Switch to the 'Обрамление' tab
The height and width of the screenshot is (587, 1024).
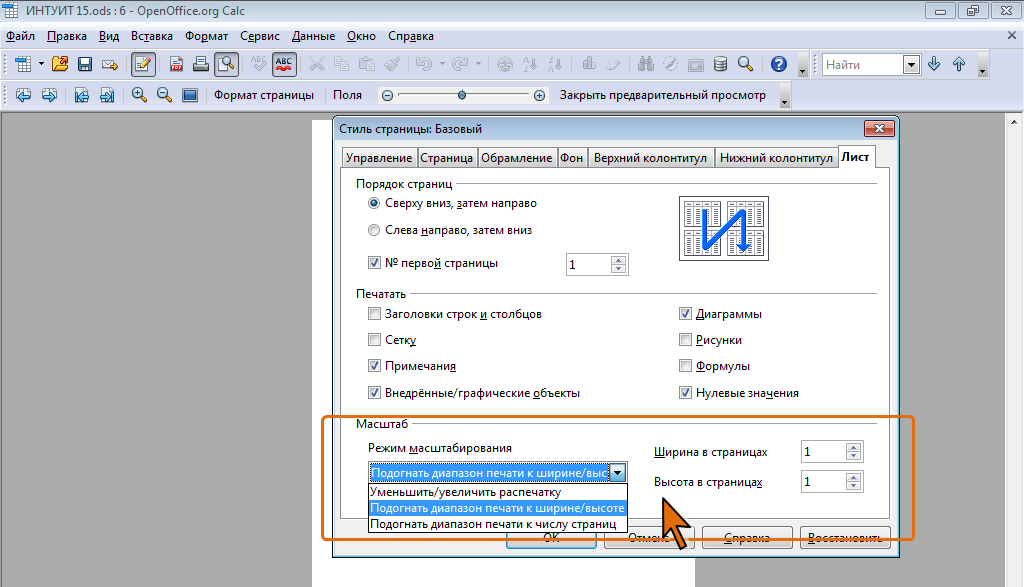[517, 158]
